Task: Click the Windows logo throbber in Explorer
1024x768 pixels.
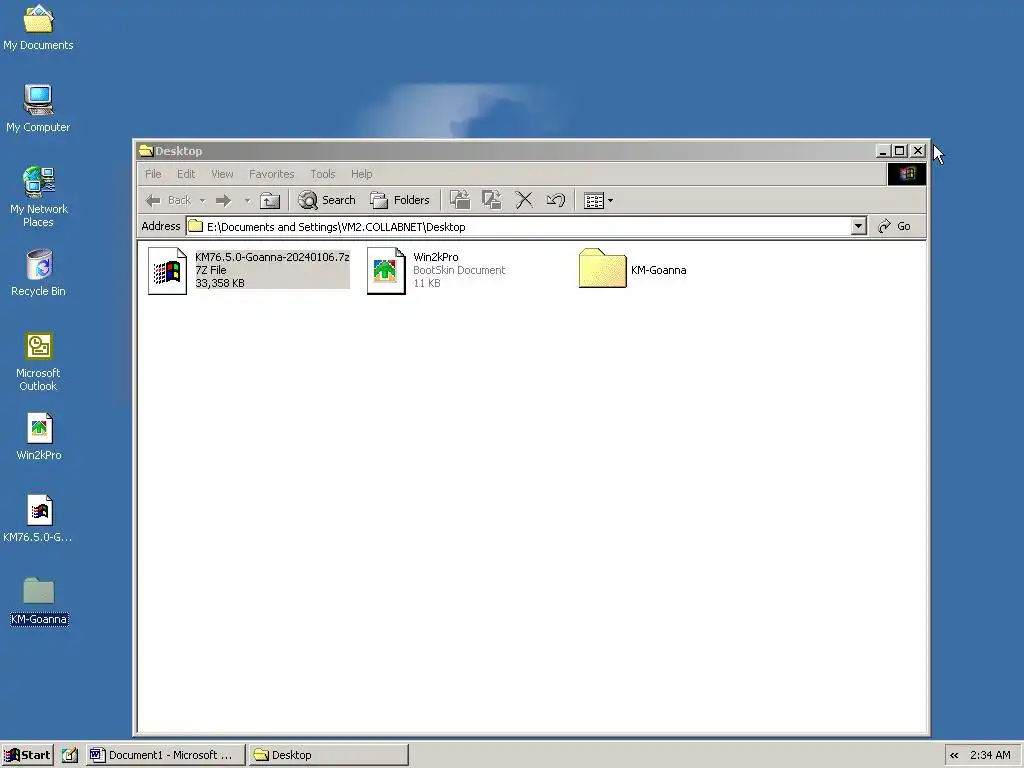Action: point(906,174)
